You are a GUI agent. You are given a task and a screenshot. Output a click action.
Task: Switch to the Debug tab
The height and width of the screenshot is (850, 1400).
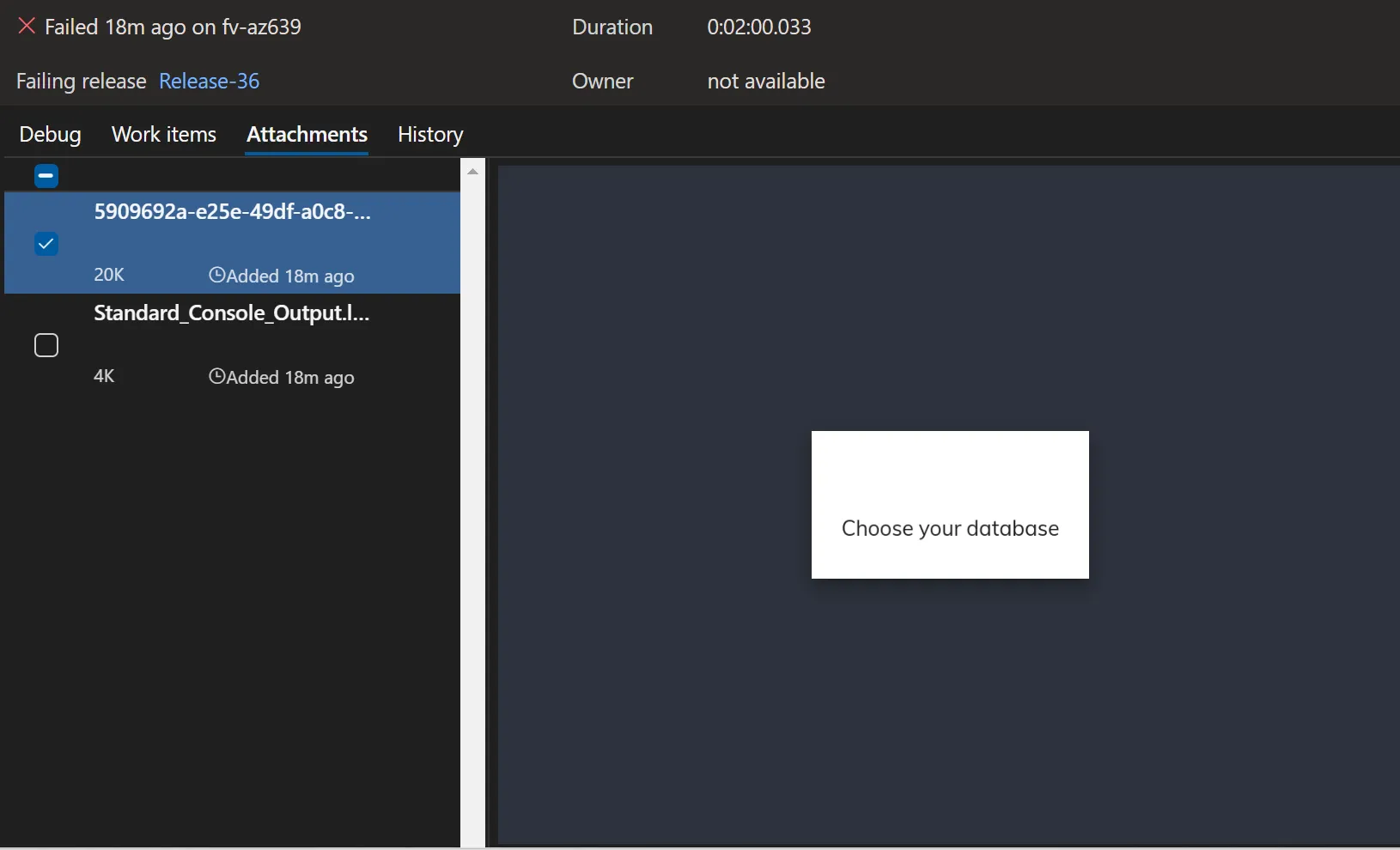(51, 135)
